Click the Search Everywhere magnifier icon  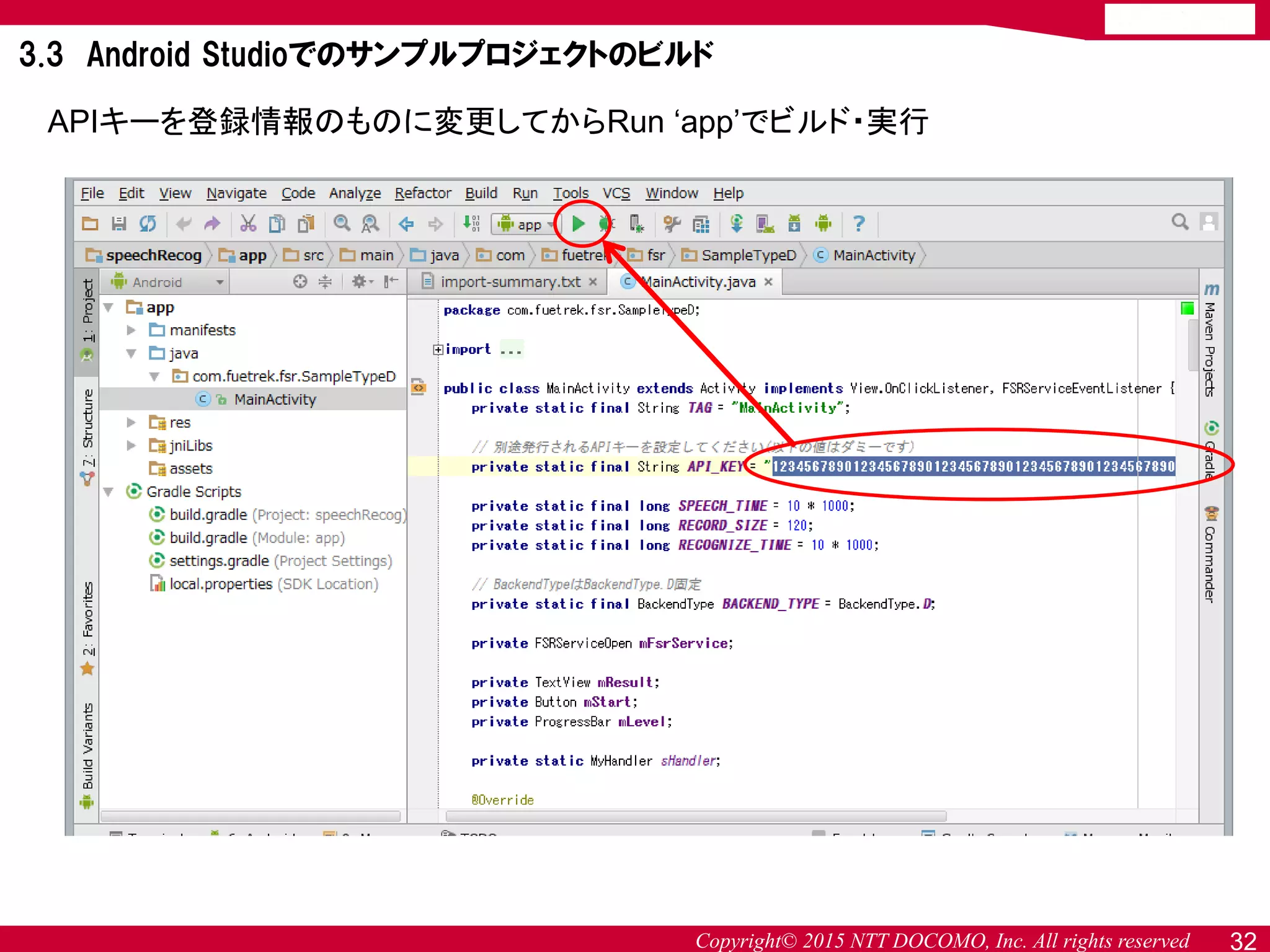(1180, 222)
